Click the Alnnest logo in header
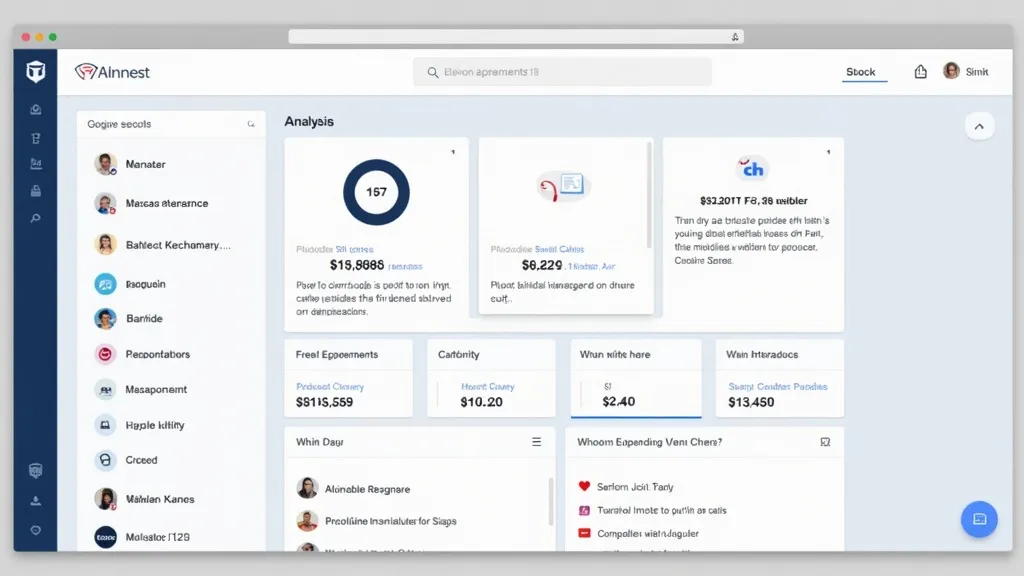The height and width of the screenshot is (576, 1024). (x=113, y=72)
